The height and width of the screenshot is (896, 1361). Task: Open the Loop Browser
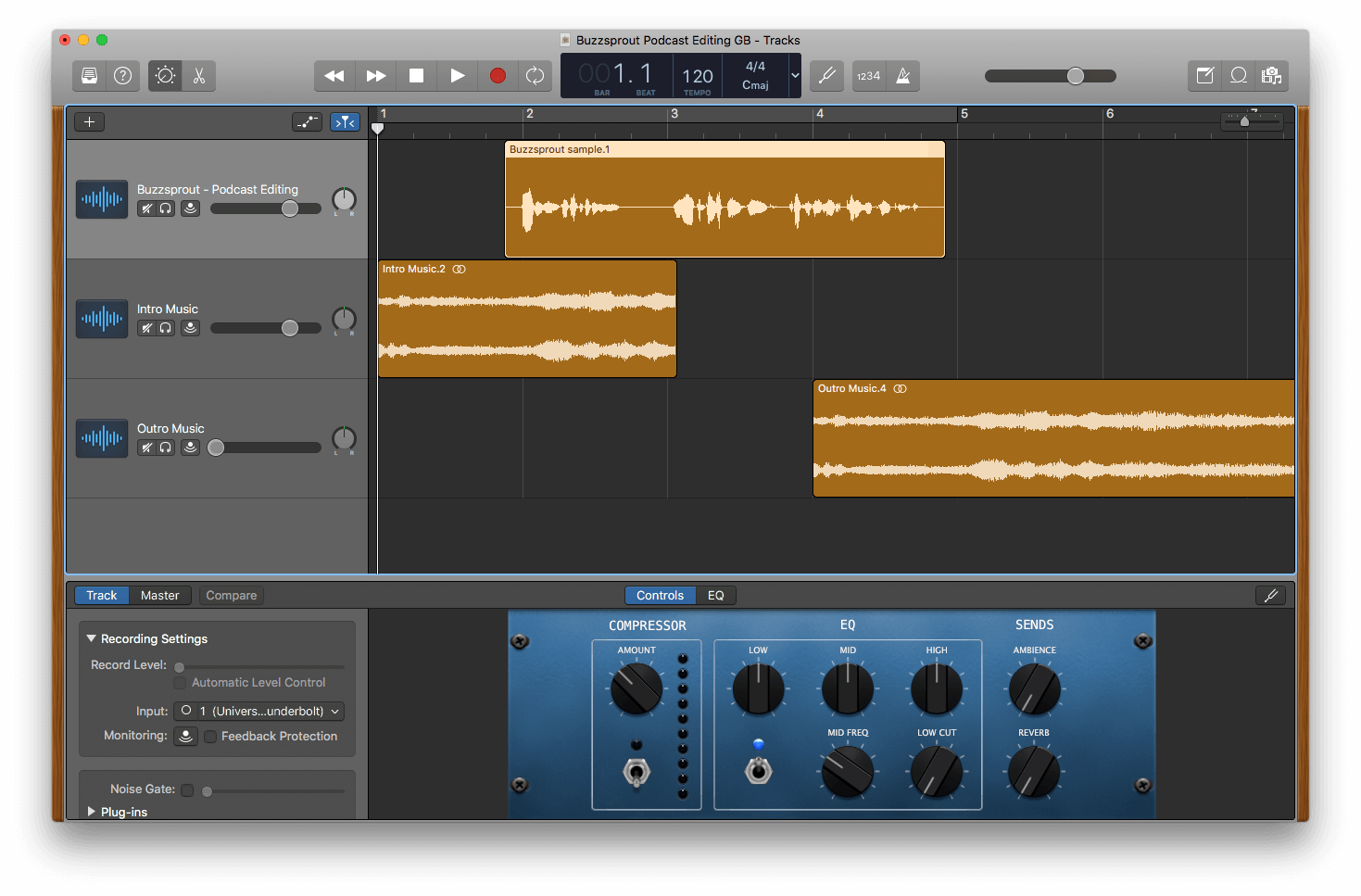[x=1239, y=76]
